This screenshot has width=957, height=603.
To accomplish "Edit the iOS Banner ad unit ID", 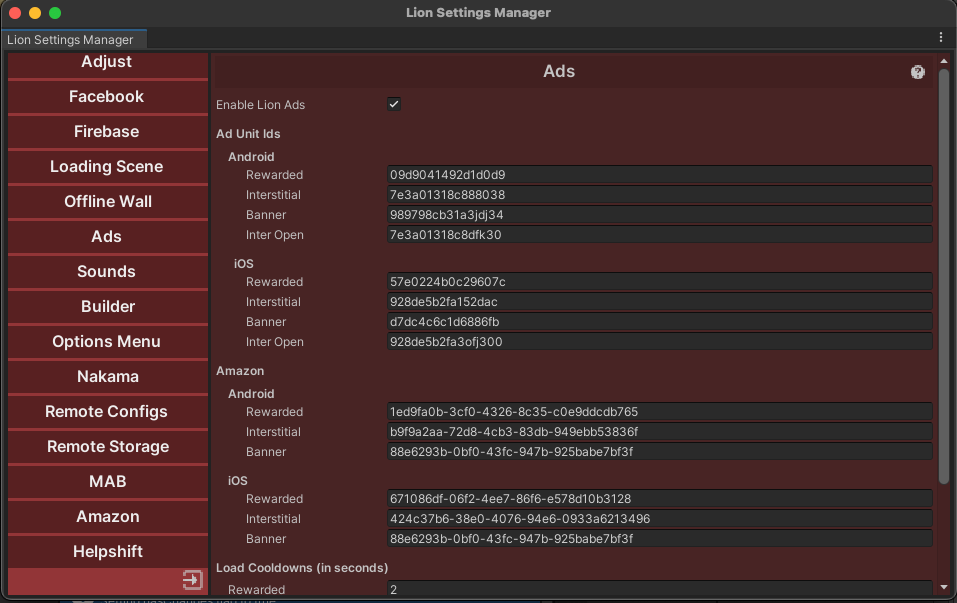I will [x=659, y=322].
